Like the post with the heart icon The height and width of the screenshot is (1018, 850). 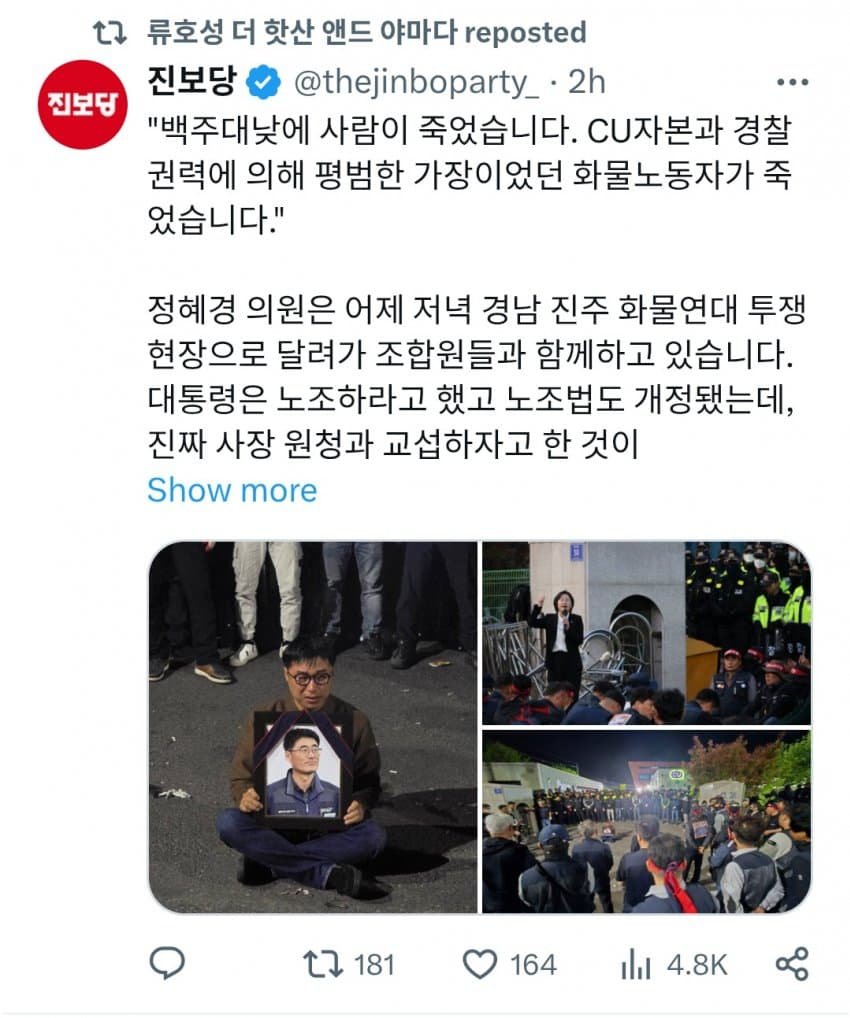point(479,964)
